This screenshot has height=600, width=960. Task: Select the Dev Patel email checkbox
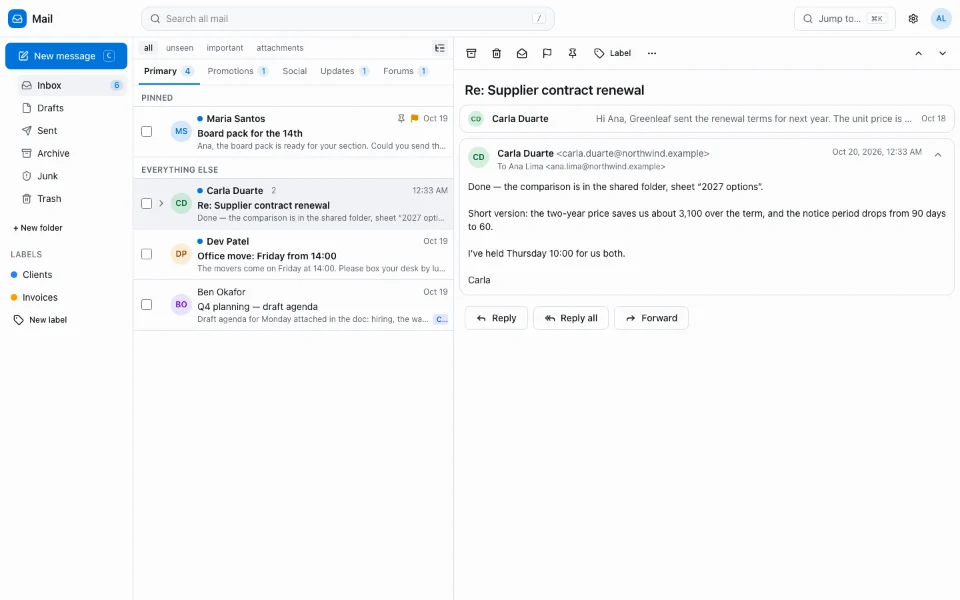click(146, 253)
